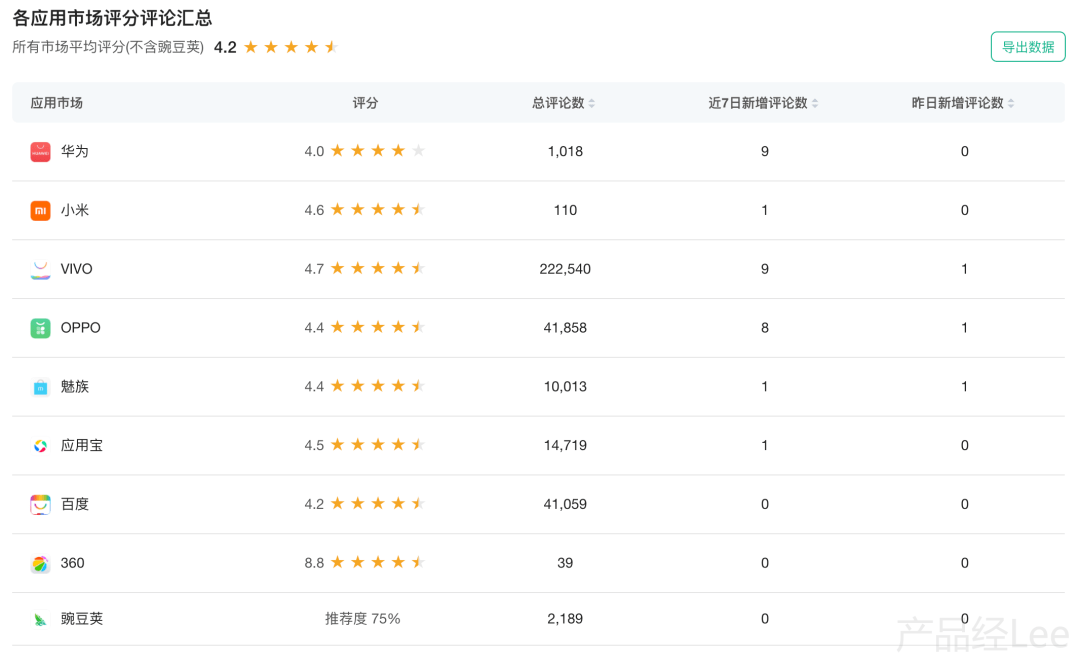Click the 360 market icon
1080x664 pixels.
point(40,564)
